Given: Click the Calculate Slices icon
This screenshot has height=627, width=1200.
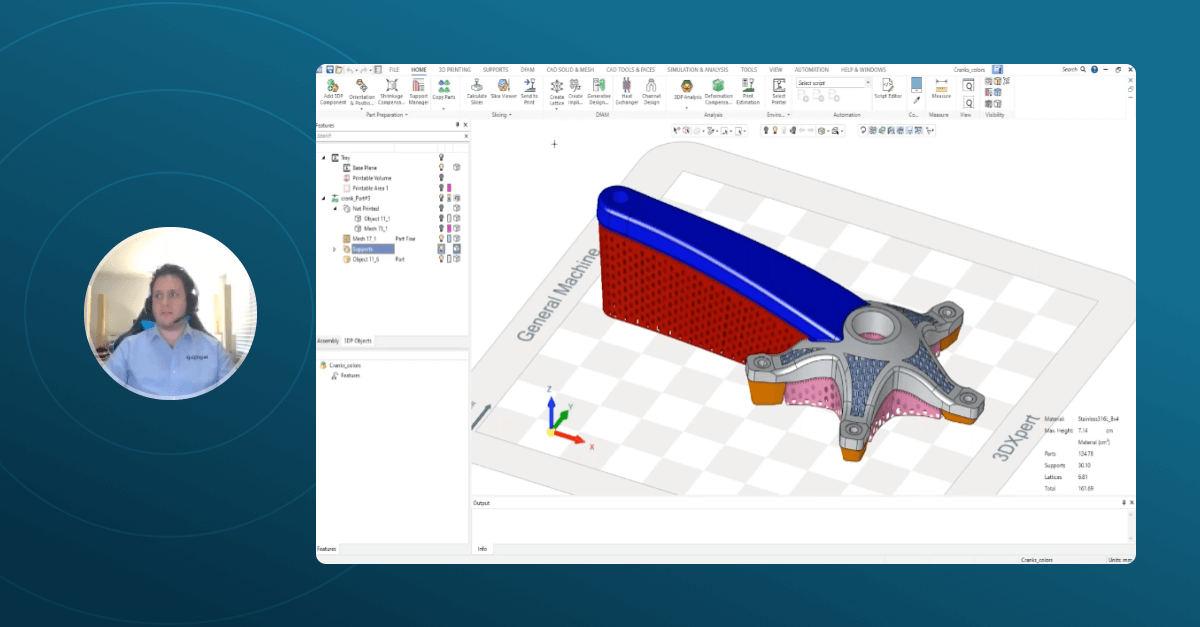Looking at the screenshot, I should point(477,89).
